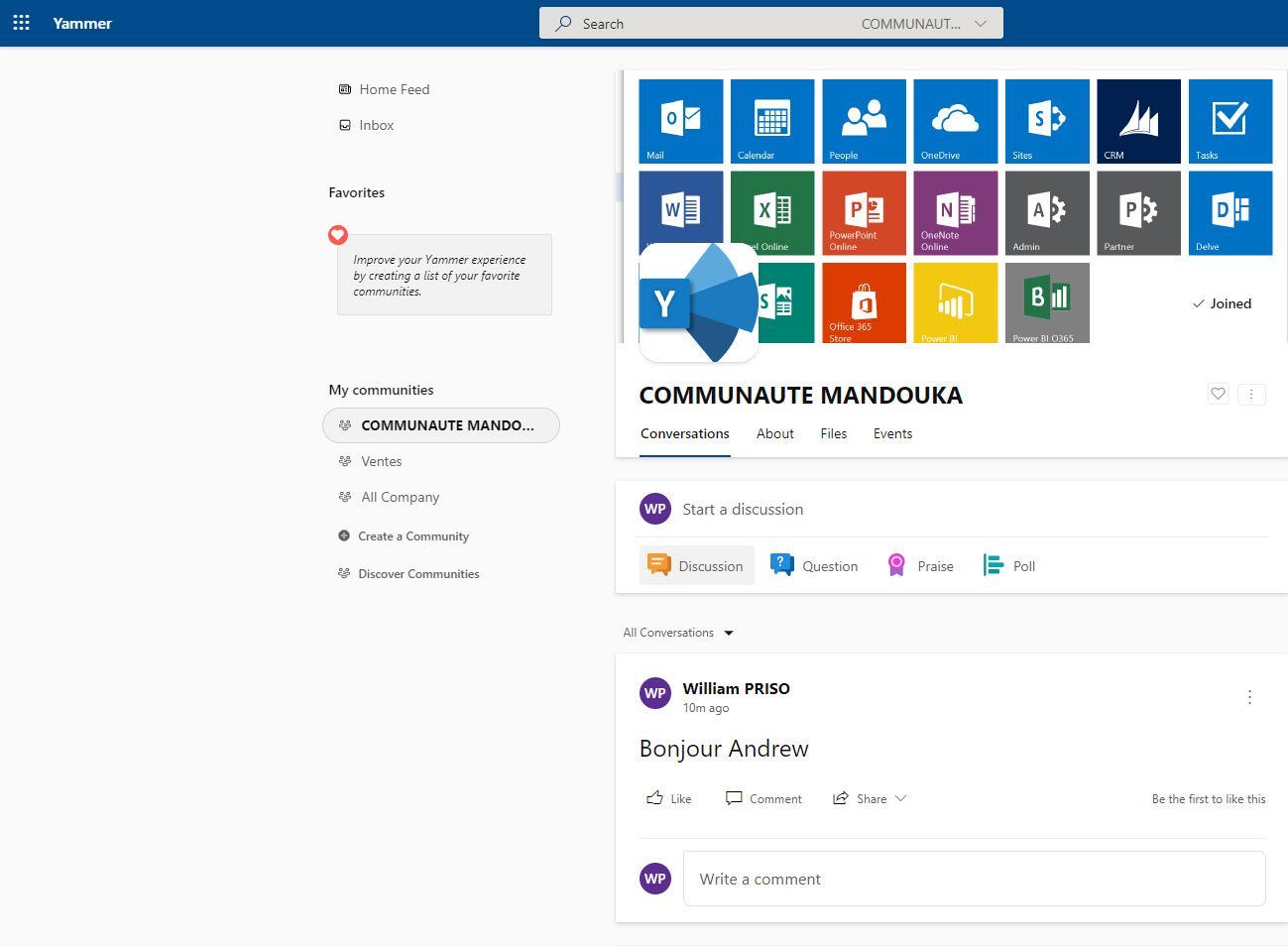Viewport: 1288px width, 947px height.
Task: Click Write a comment field
Action: click(975, 879)
